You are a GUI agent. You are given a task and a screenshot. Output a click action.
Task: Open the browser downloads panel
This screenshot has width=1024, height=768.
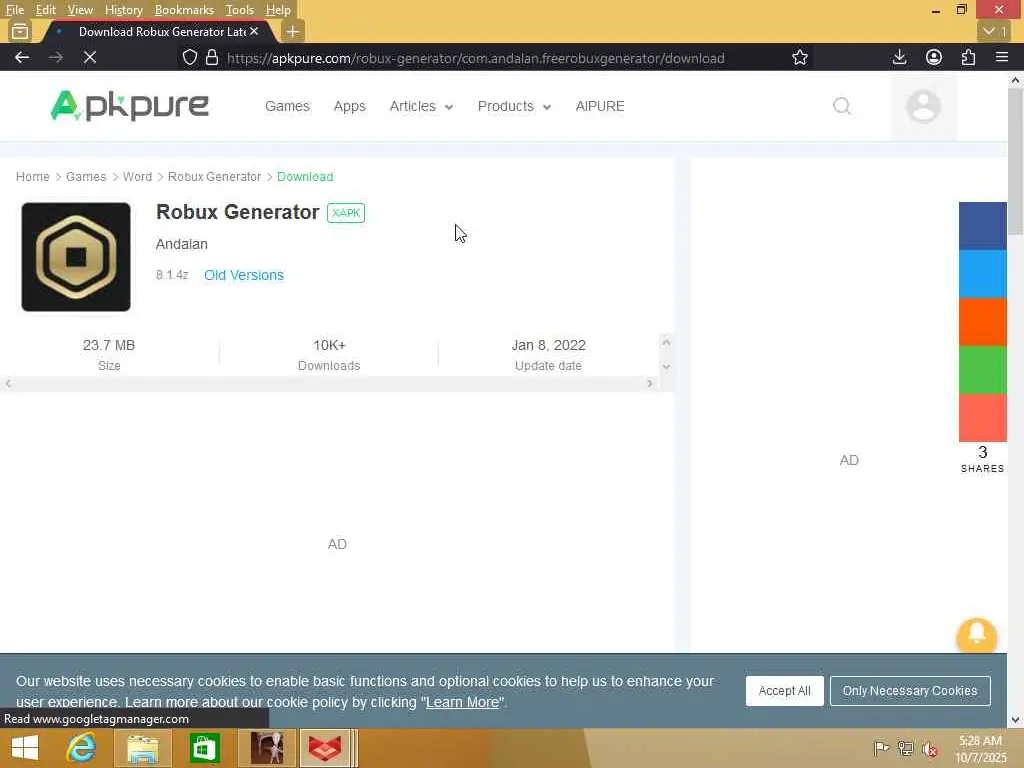899,57
